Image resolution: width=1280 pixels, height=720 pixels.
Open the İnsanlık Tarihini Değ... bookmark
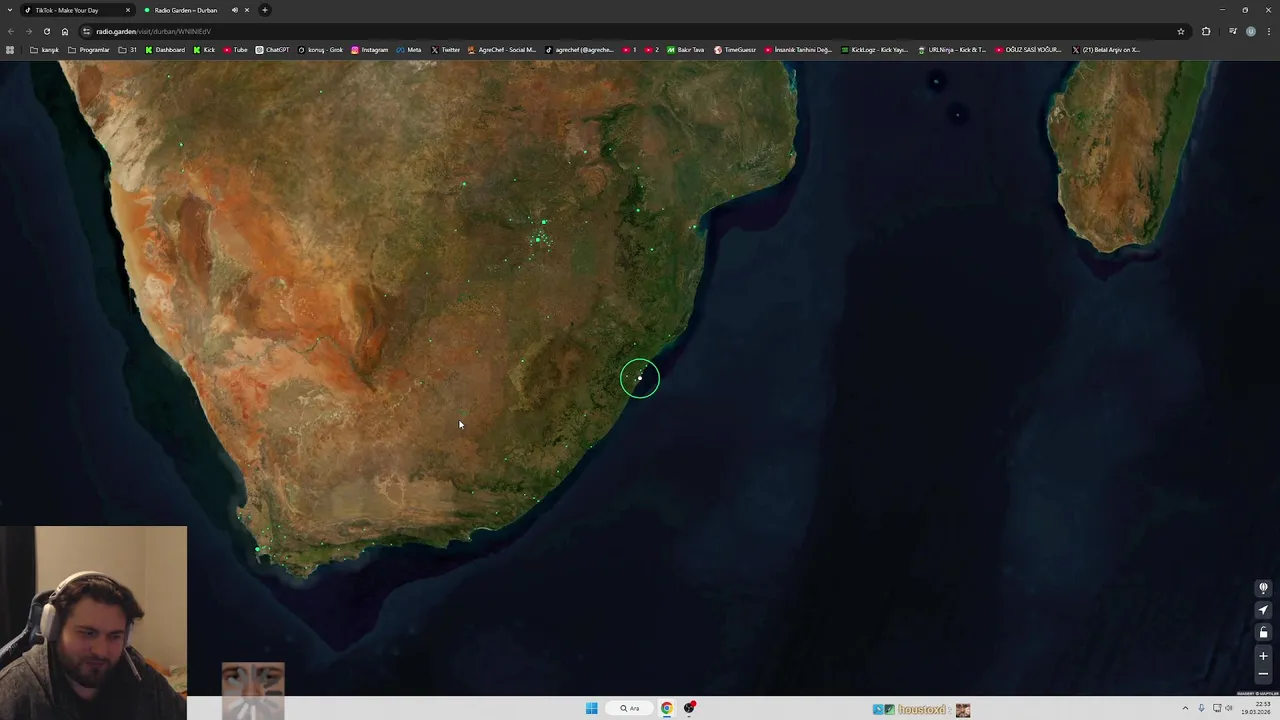coord(798,50)
